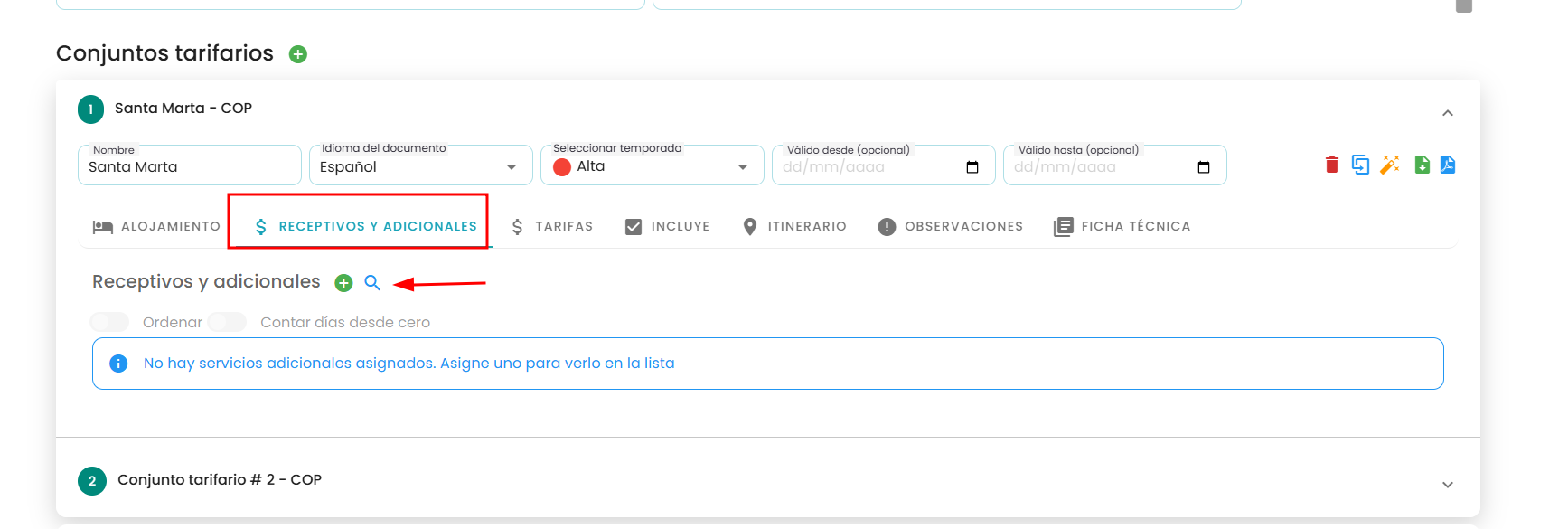Go to the Itinerario tab
The image size is (1568, 529).
[794, 226]
